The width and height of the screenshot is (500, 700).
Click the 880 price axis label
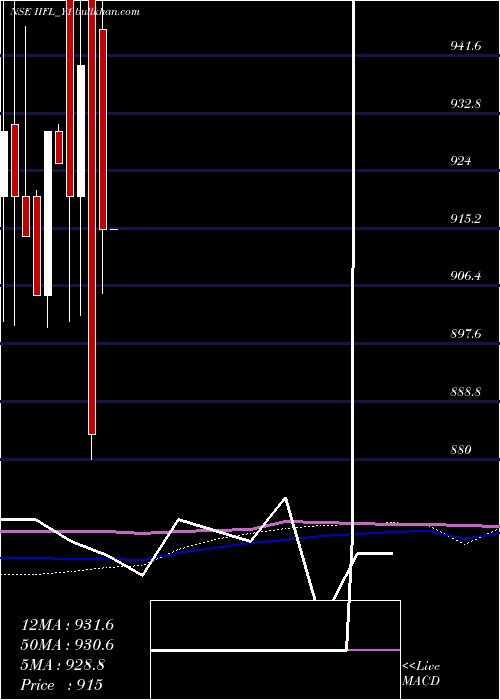click(461, 450)
